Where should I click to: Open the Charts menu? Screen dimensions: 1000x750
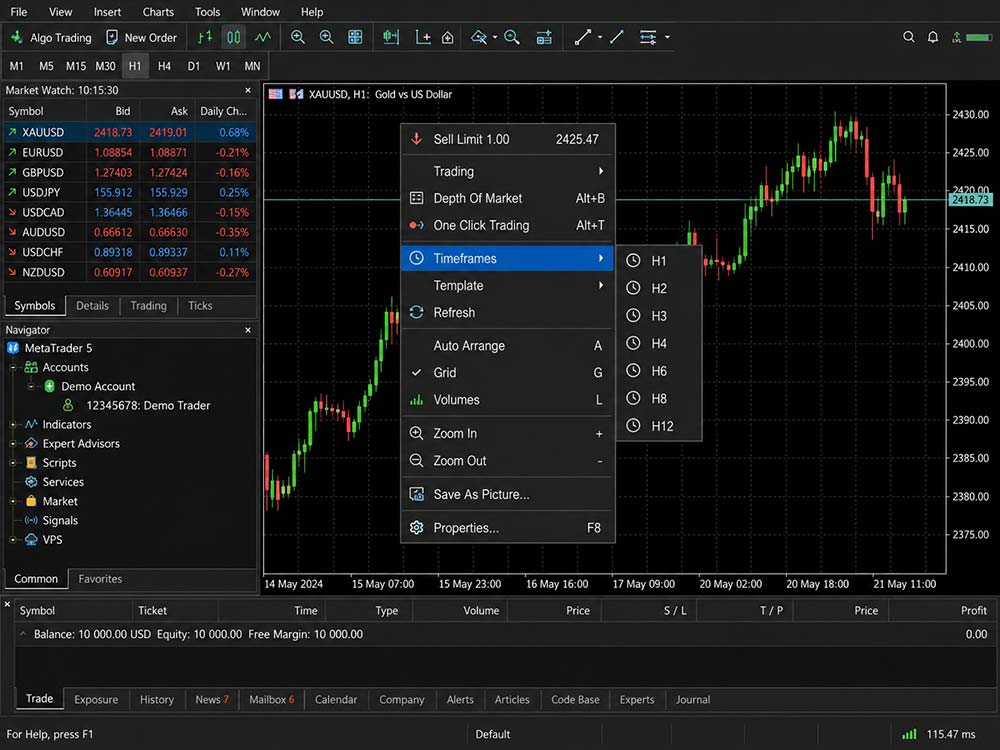[158, 11]
